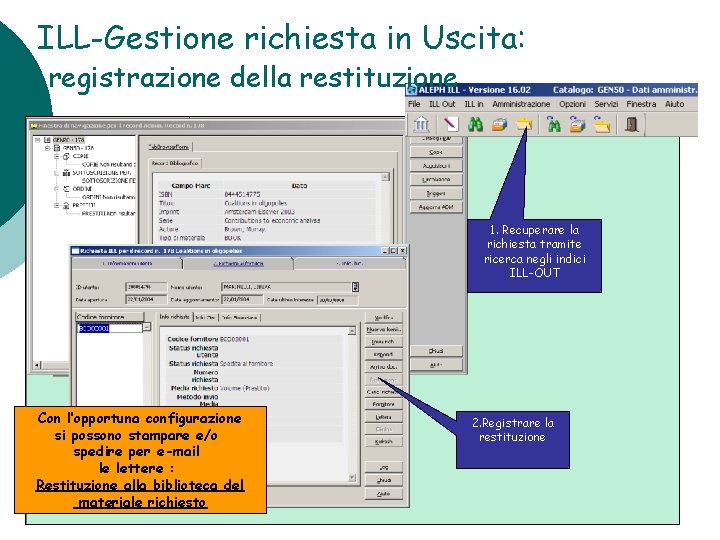The height and width of the screenshot is (540, 720).
Task: Collapse the COPIE tree branch
Action: [x=57, y=157]
